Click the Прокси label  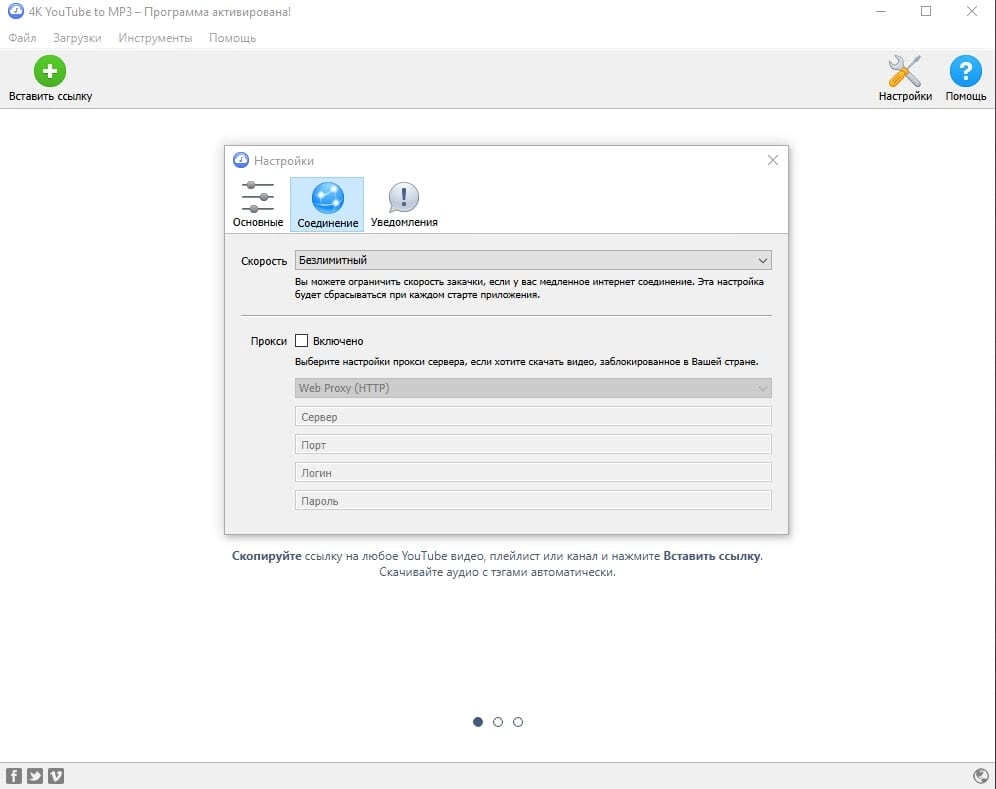pos(269,341)
